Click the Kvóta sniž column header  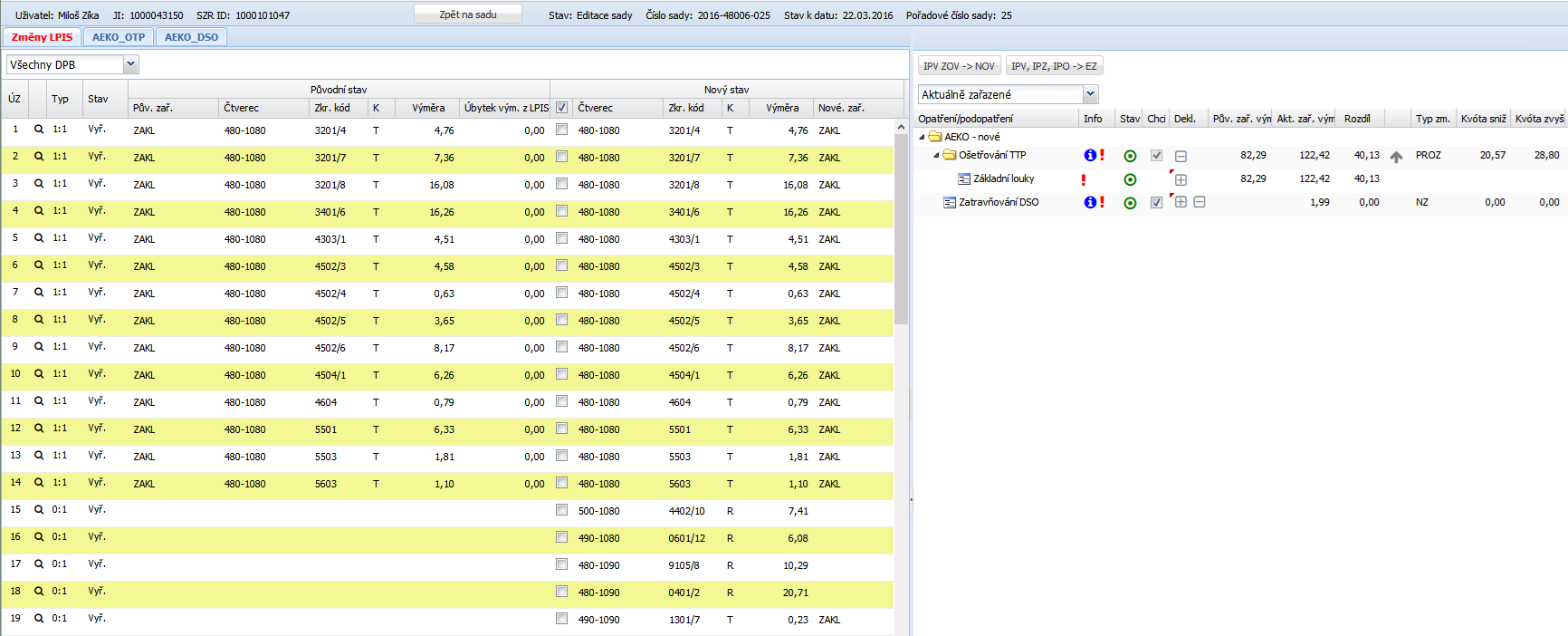pyautogui.click(x=1483, y=119)
